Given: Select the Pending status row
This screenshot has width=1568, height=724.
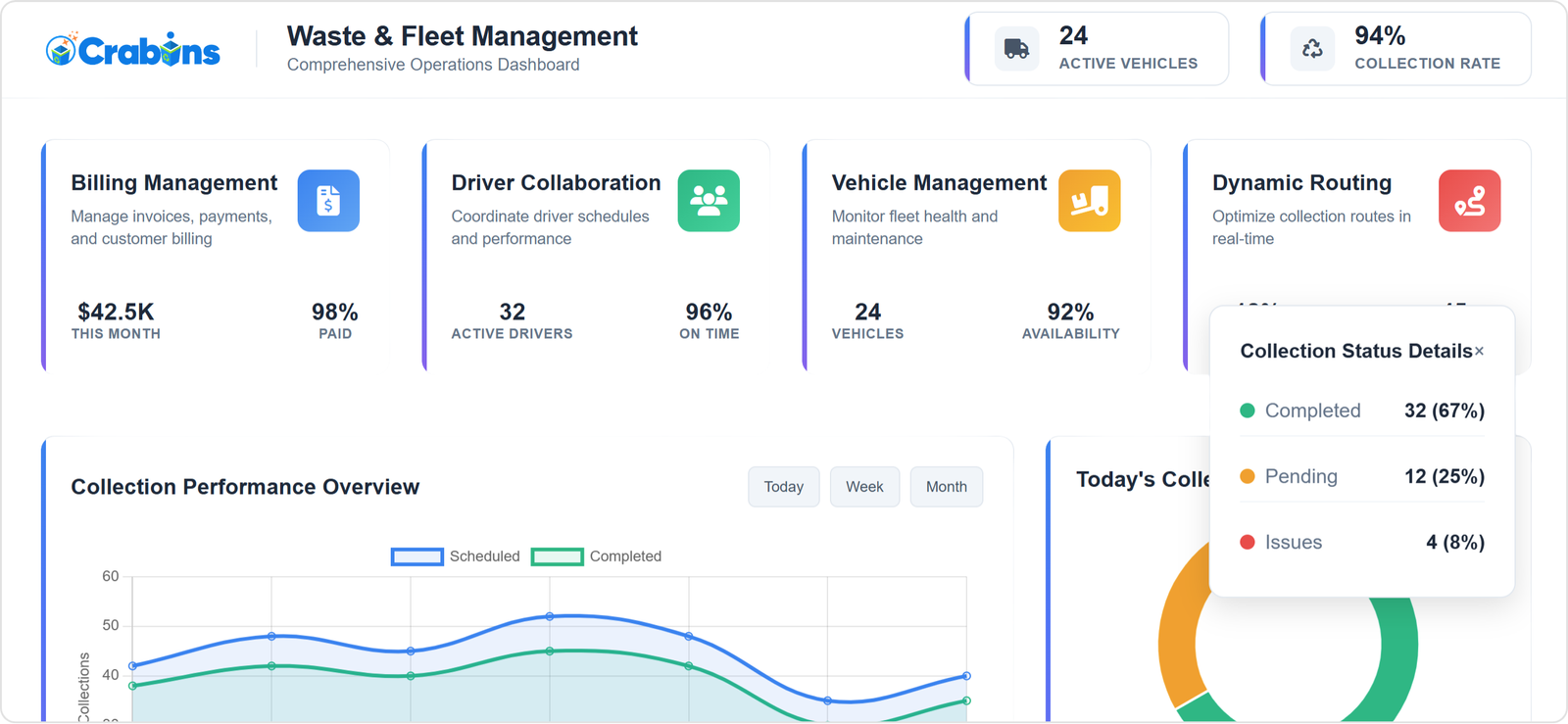Looking at the screenshot, I should 1361,477.
